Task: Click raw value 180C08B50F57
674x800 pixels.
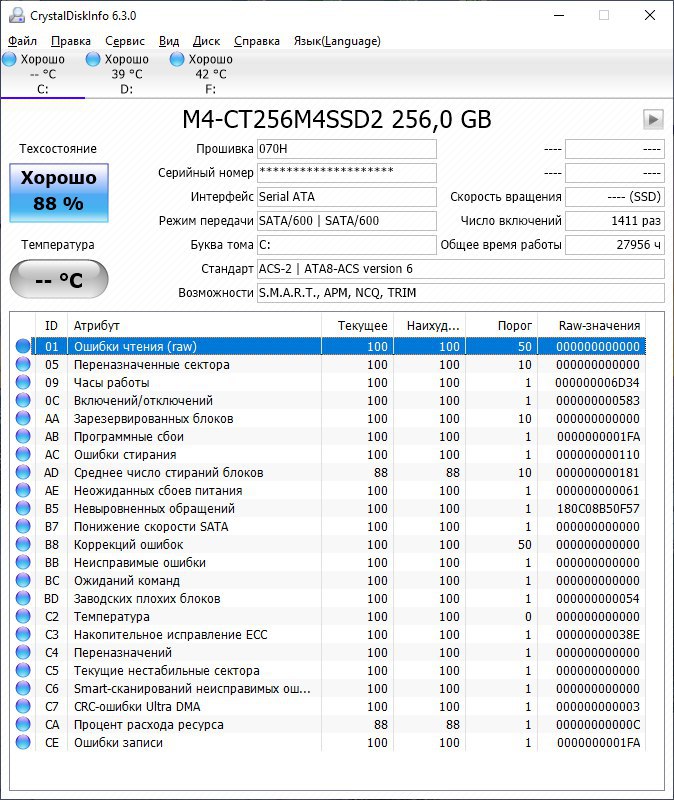Action: tap(598, 508)
